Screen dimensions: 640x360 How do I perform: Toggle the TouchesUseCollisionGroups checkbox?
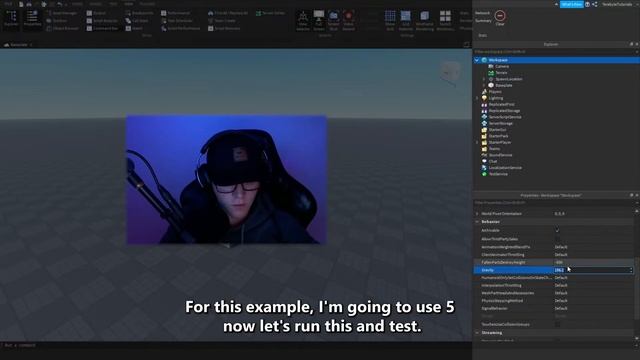[557, 324]
